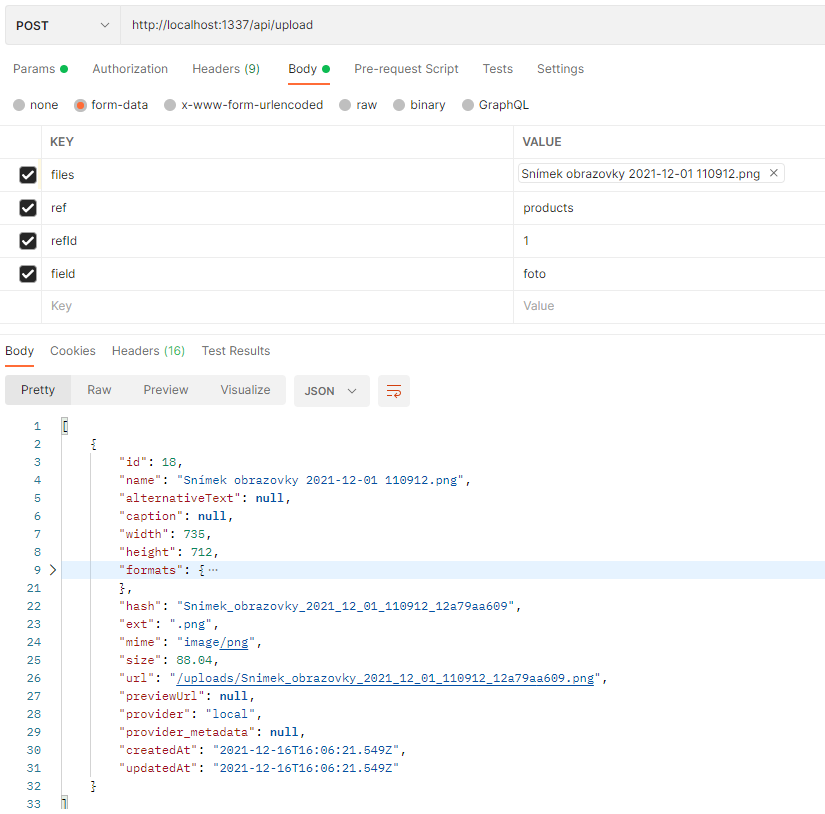Click the empty Key placeholder field
Viewport: 825px width, 814px height.
(277, 306)
